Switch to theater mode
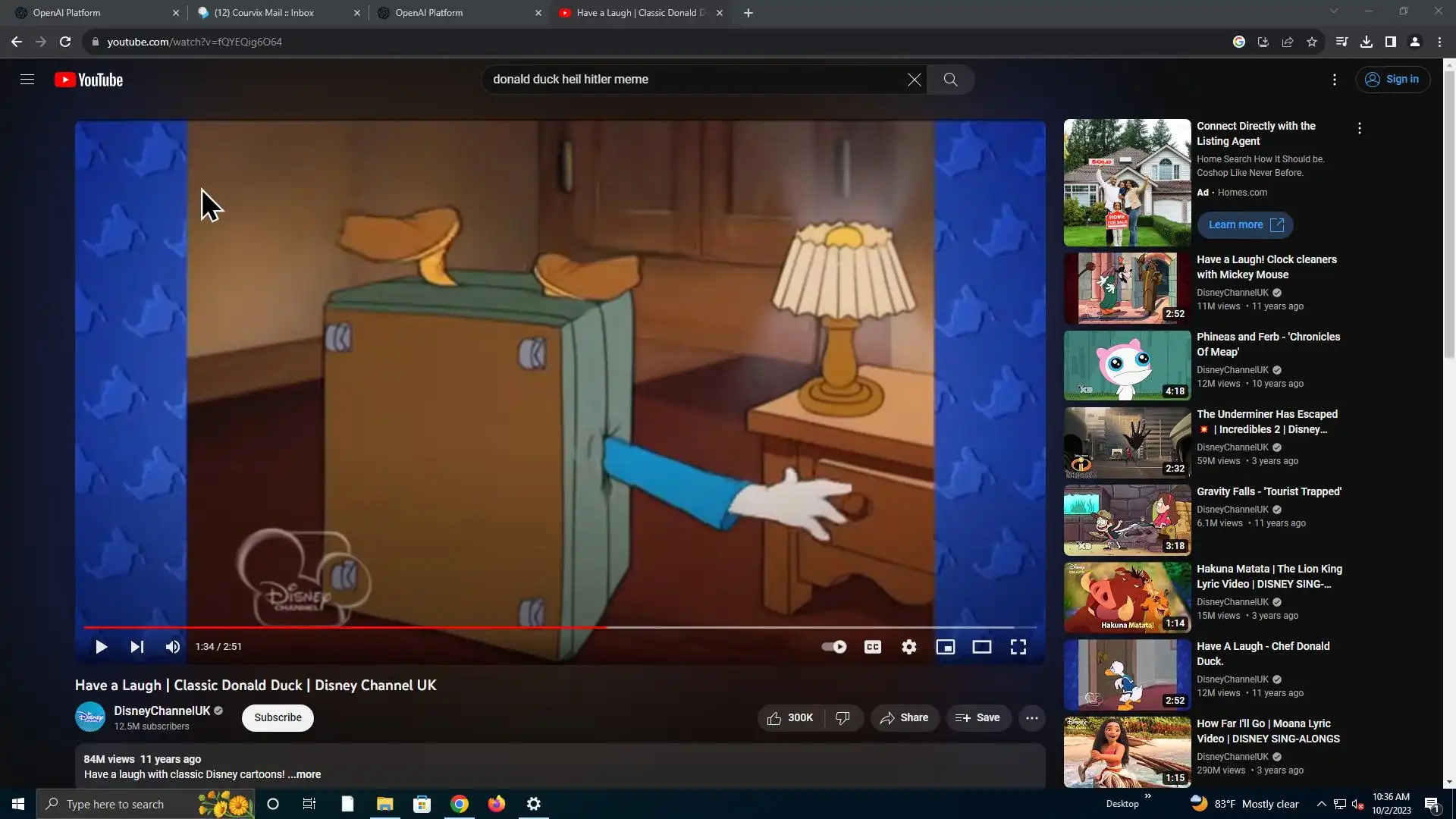1456x819 pixels. 982,647
